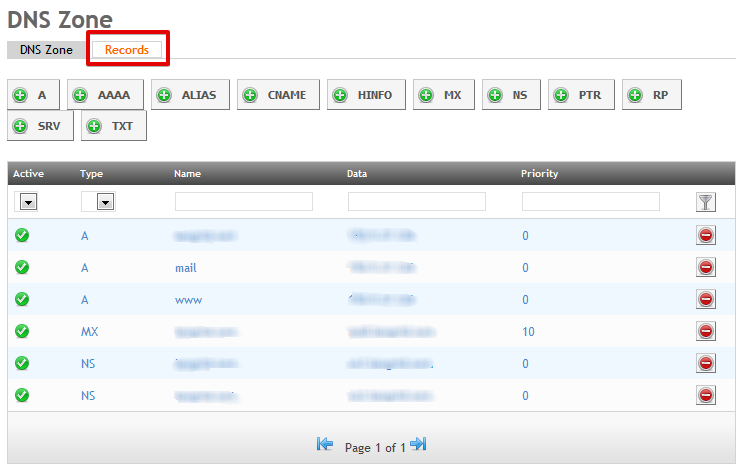Delete the first A record
Screen dimensions: 745x470
(706, 235)
